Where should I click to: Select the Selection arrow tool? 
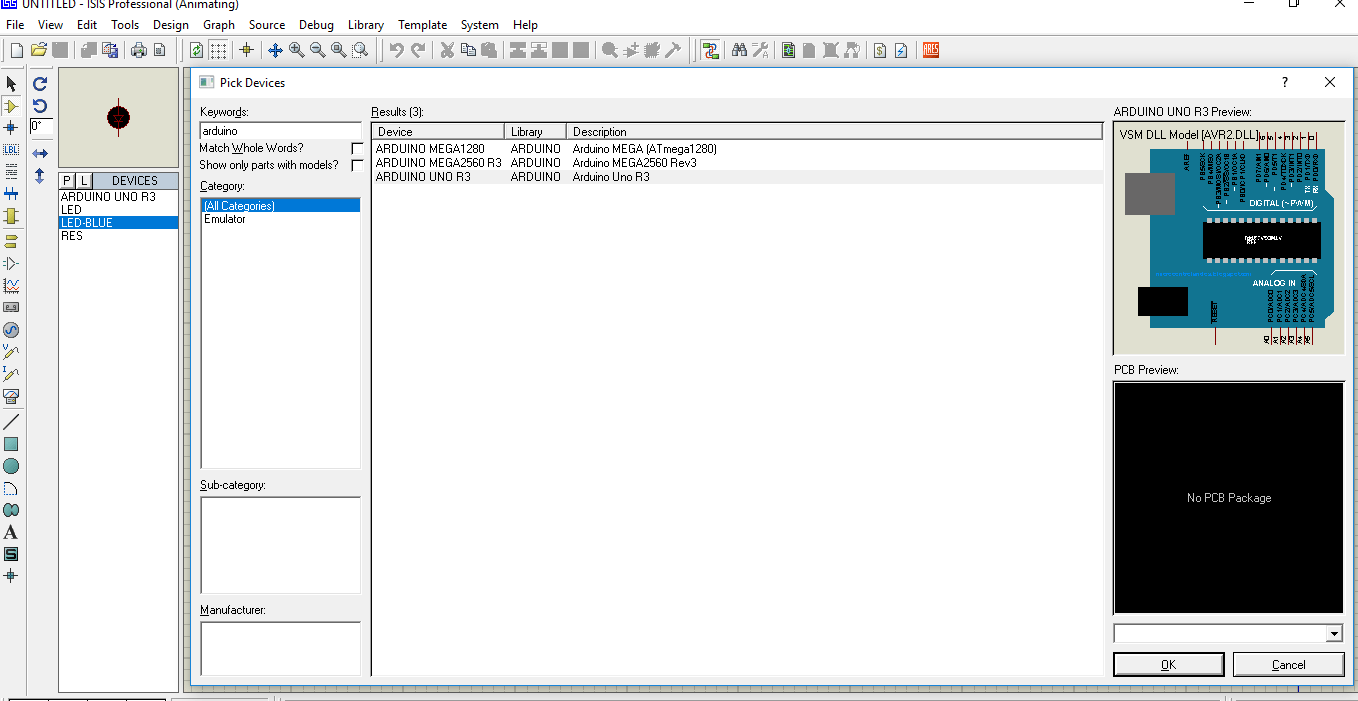pyautogui.click(x=11, y=84)
